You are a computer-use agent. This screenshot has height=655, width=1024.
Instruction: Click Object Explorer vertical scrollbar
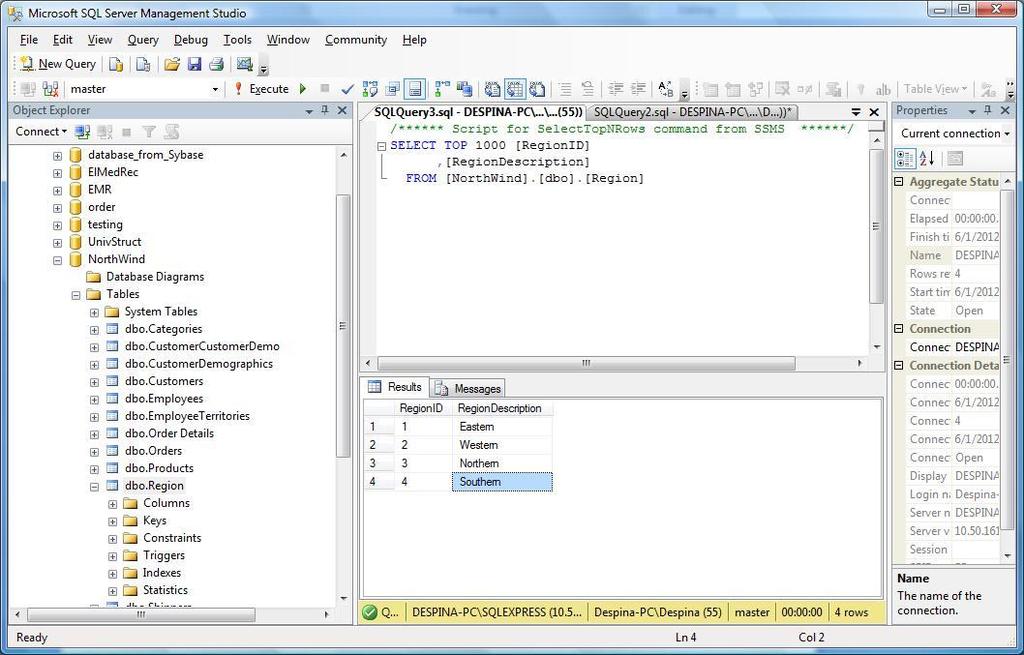pyautogui.click(x=344, y=327)
